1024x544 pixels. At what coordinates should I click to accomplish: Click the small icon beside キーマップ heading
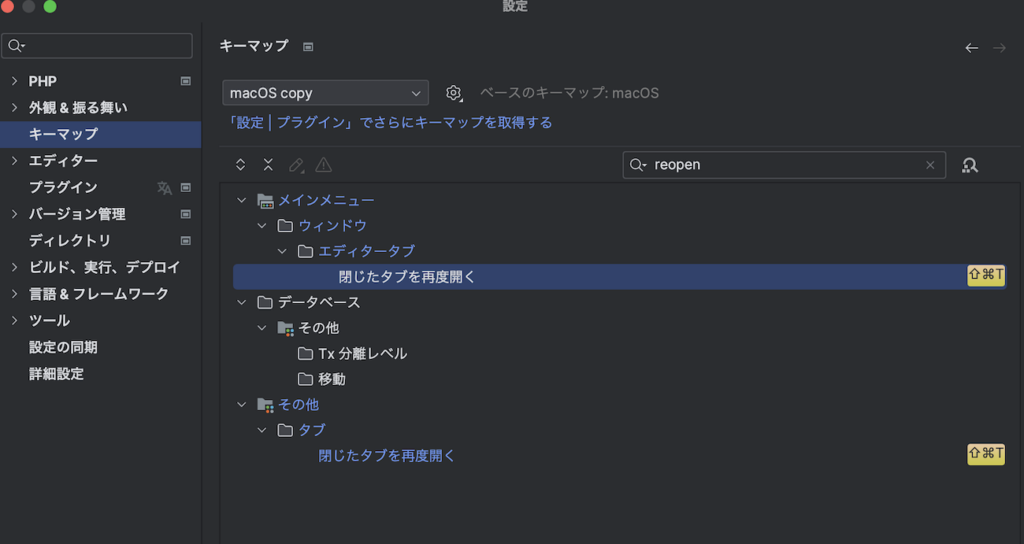coord(308,47)
